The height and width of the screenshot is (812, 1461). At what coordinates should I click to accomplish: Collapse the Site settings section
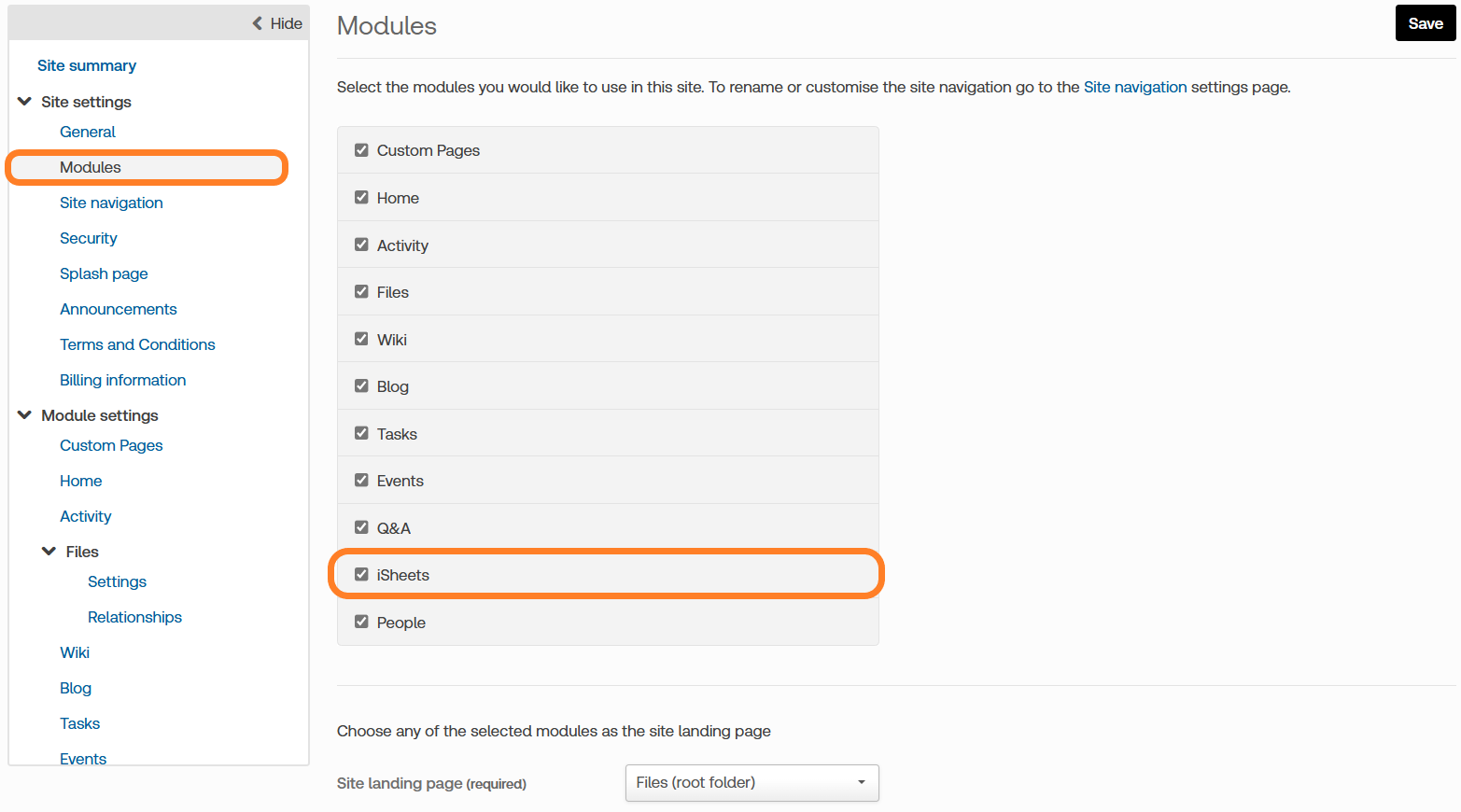tap(25, 102)
